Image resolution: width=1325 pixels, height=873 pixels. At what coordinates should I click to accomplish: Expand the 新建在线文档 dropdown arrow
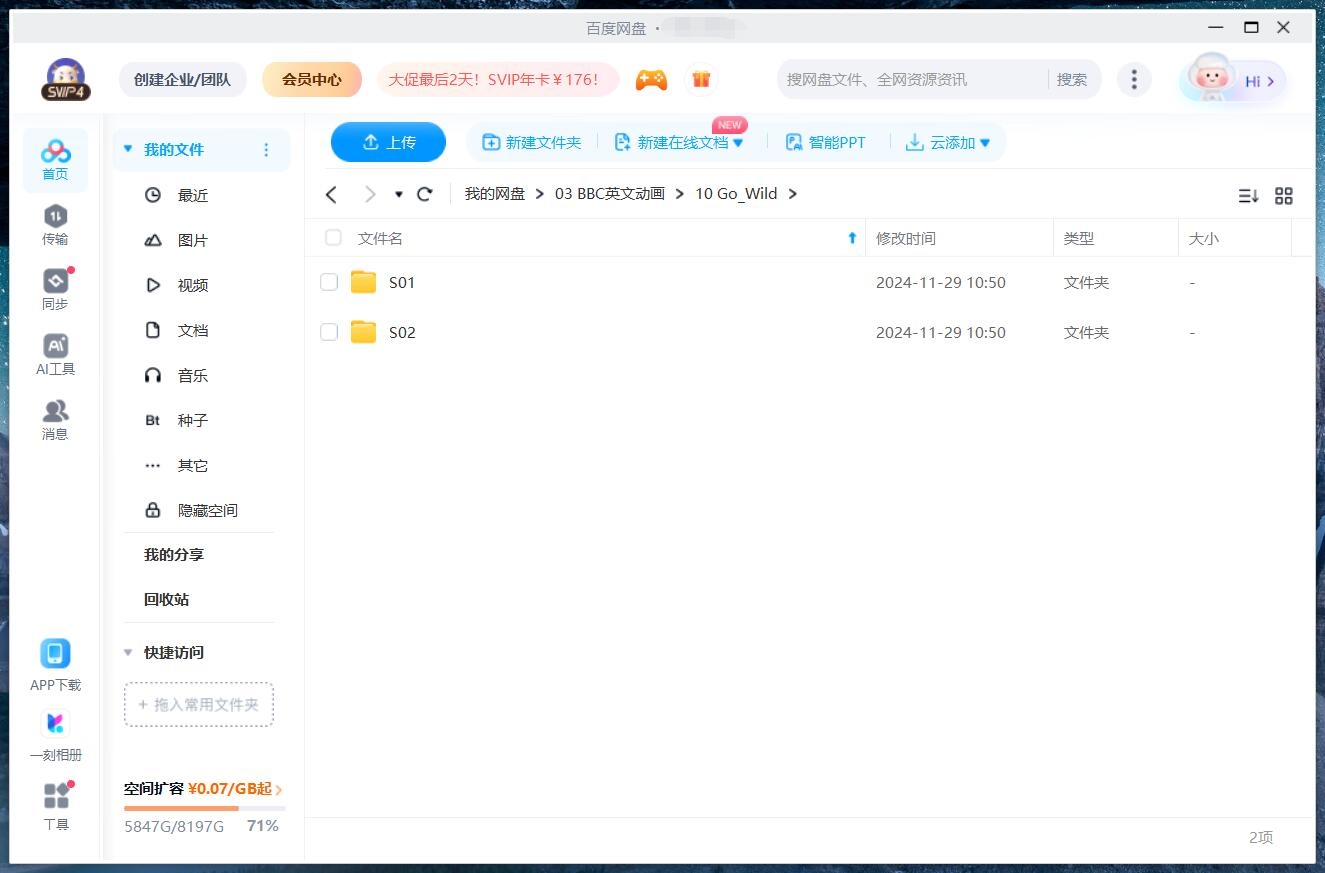[x=738, y=142]
